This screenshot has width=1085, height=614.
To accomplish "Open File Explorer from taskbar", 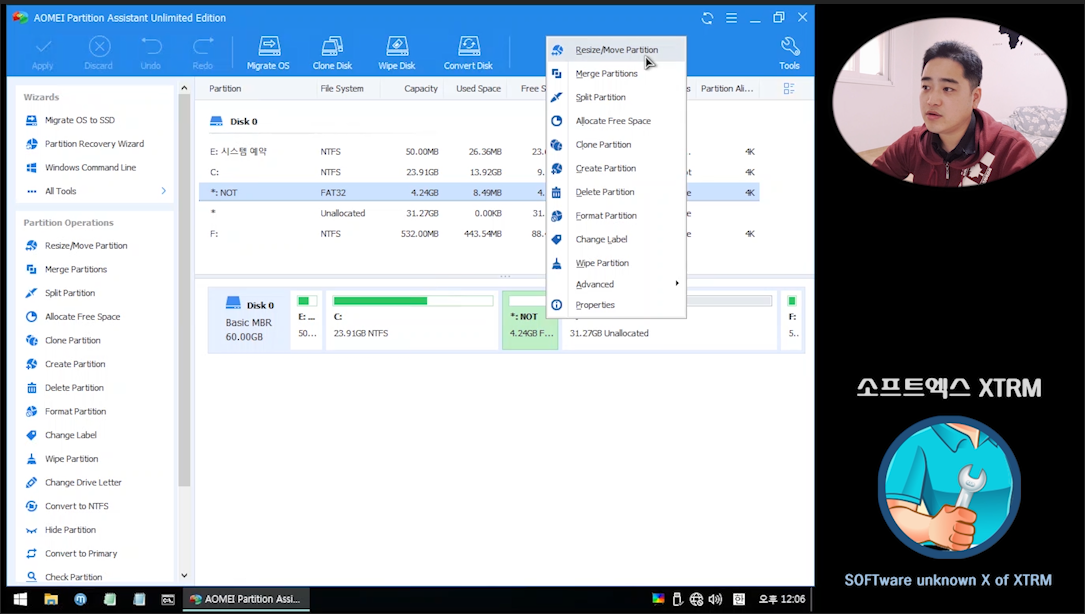I will coord(51,599).
